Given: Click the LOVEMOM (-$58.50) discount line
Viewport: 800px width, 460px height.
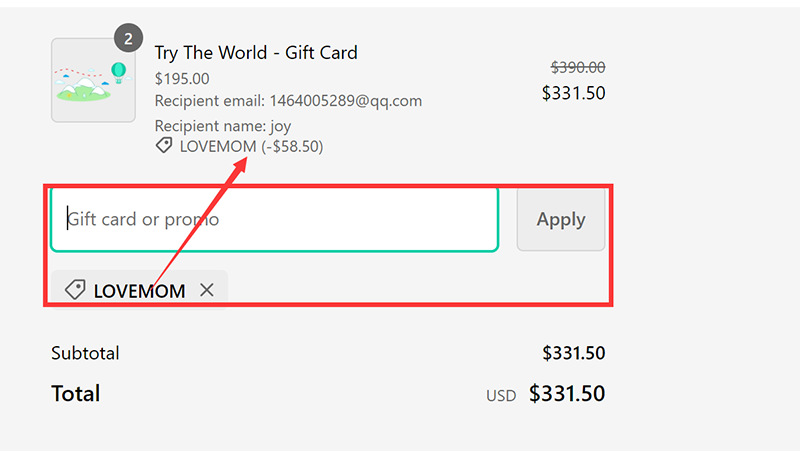Looking at the screenshot, I should (x=251, y=146).
